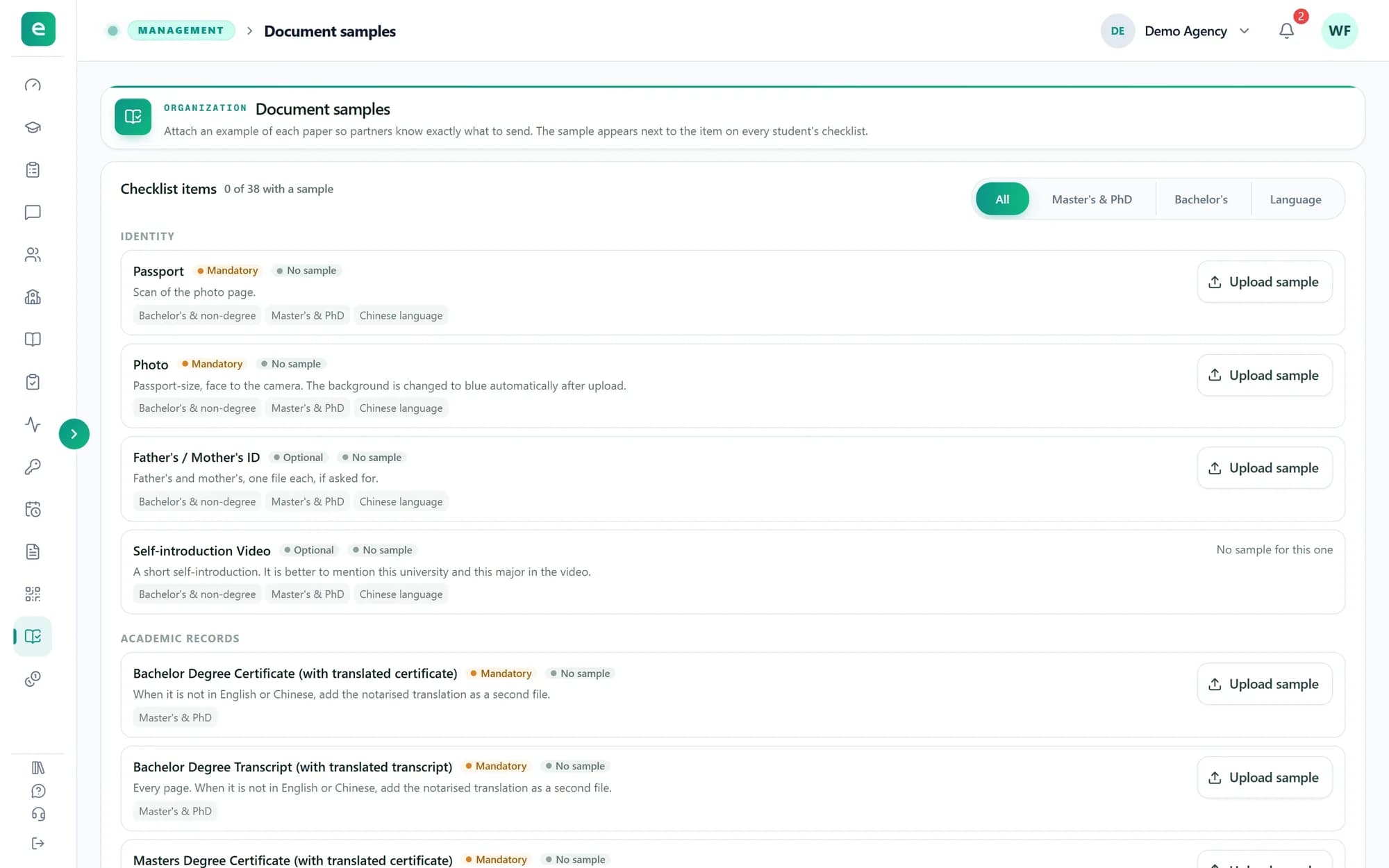This screenshot has width=1389, height=868.
Task: Upload sample for Photo
Action: coord(1264,375)
